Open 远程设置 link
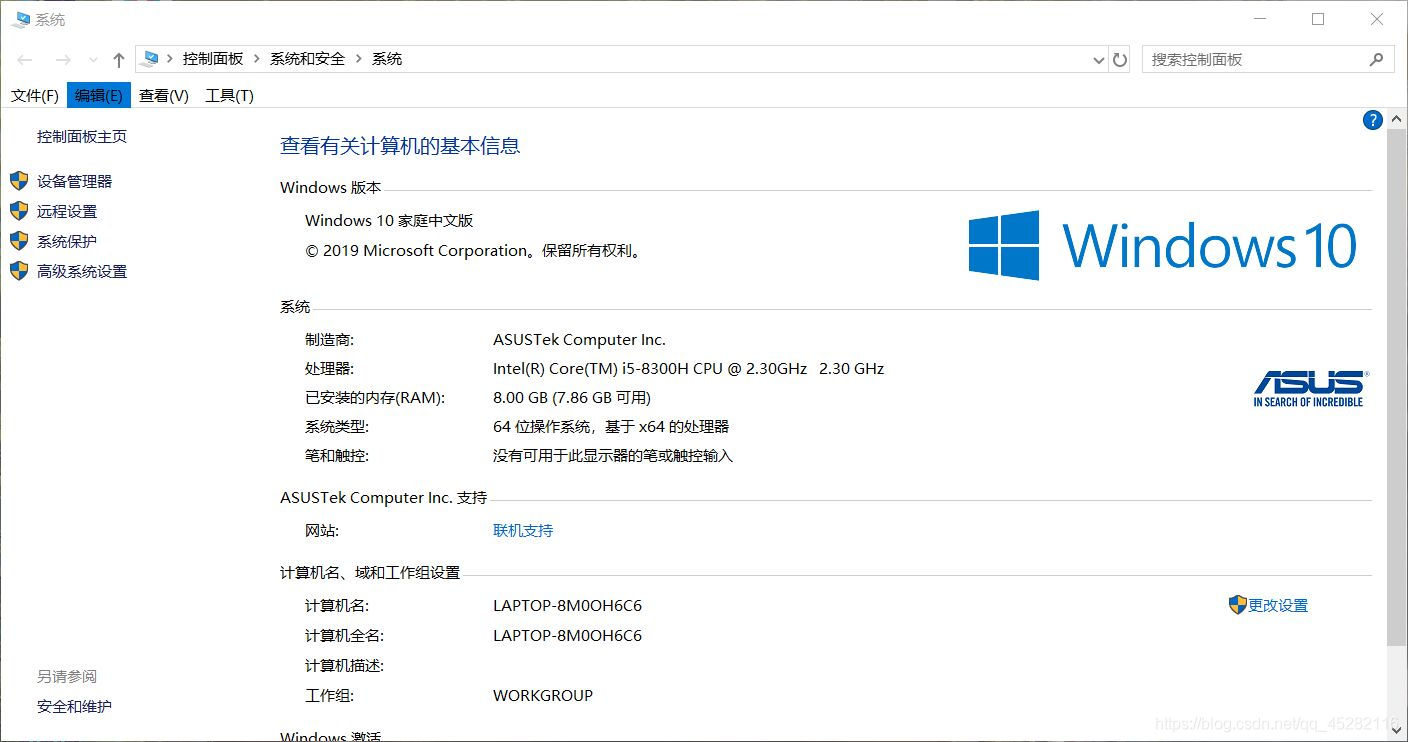The height and width of the screenshot is (742, 1408). click(x=67, y=211)
